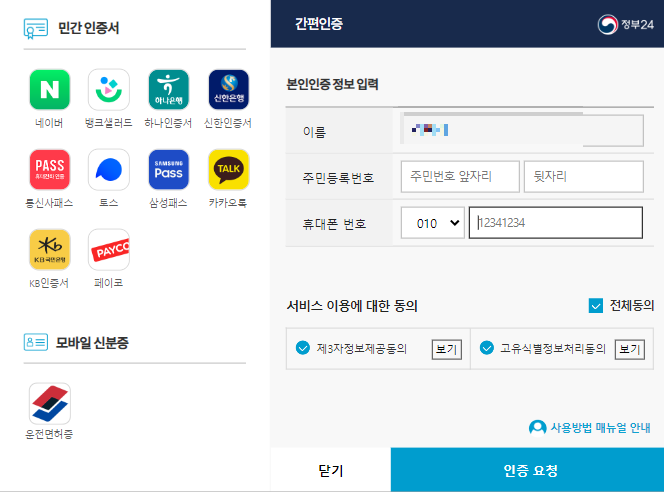Image resolution: width=664 pixels, height=492 pixels.
Task: Select Hana Bank certificate (하나인증서)
Action: tap(169, 90)
